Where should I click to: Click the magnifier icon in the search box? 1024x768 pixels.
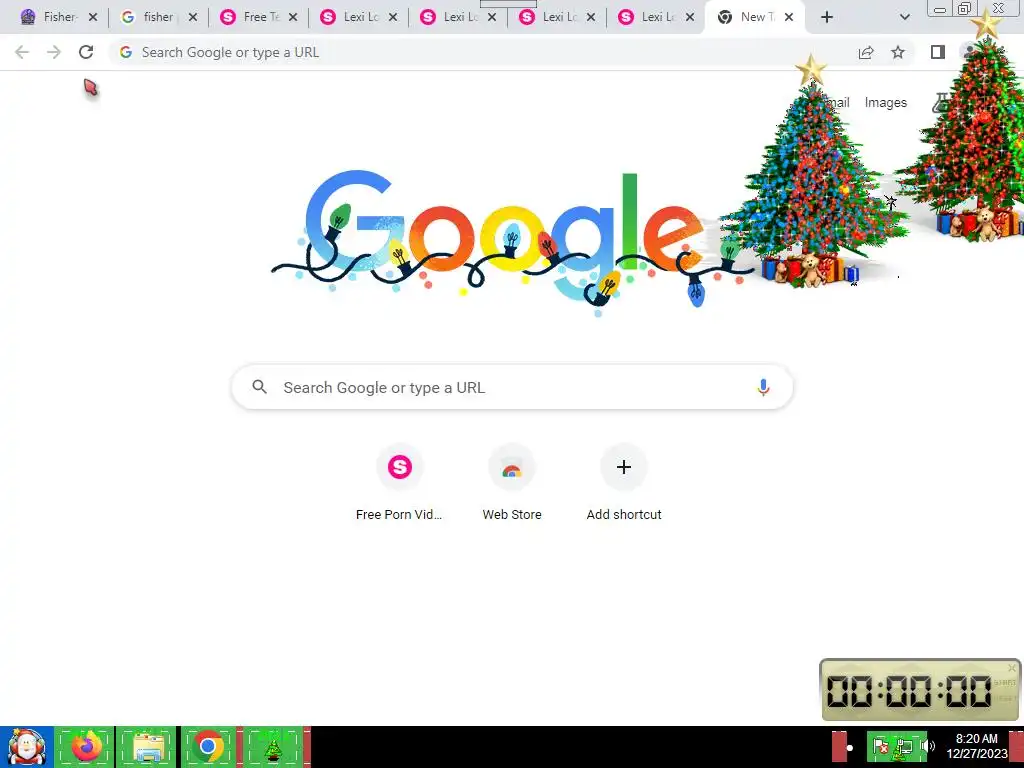pyautogui.click(x=259, y=387)
